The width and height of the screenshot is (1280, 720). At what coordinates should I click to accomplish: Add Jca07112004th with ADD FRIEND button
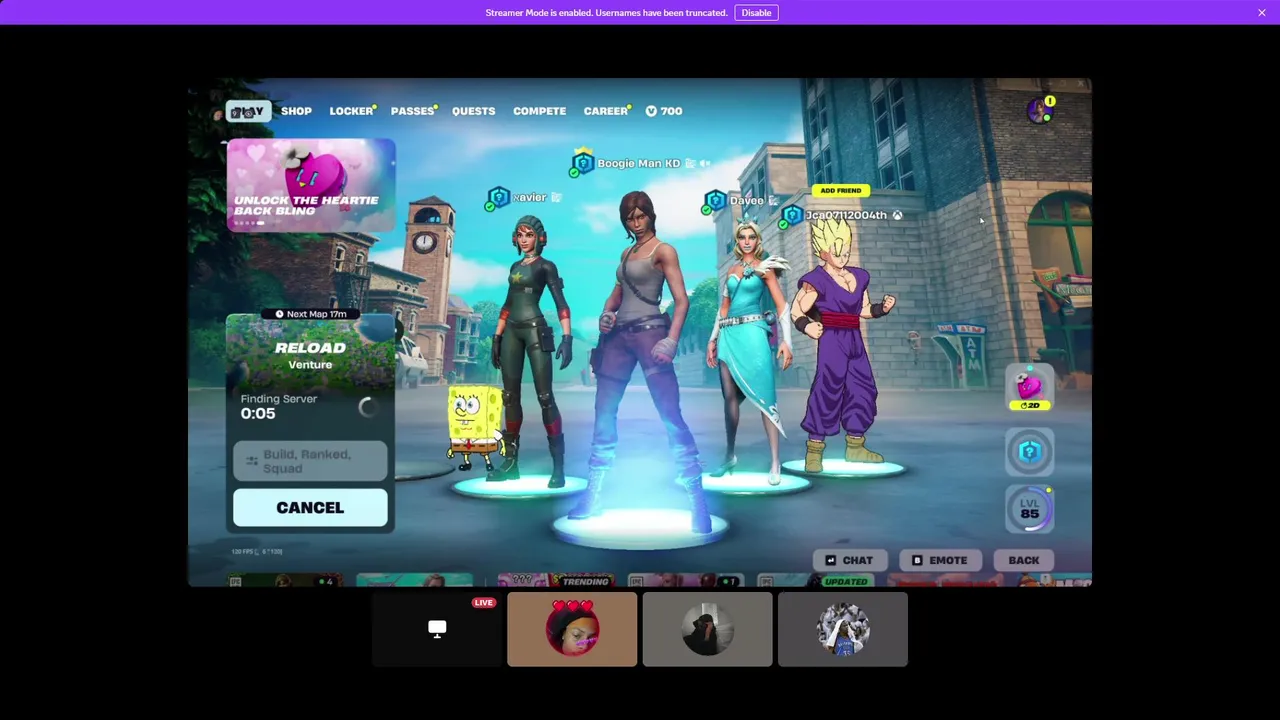pos(840,190)
